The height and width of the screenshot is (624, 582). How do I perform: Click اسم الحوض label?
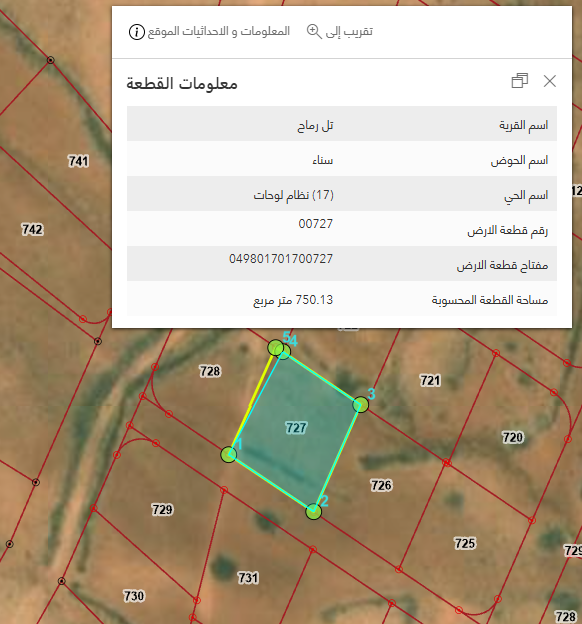tap(519, 161)
